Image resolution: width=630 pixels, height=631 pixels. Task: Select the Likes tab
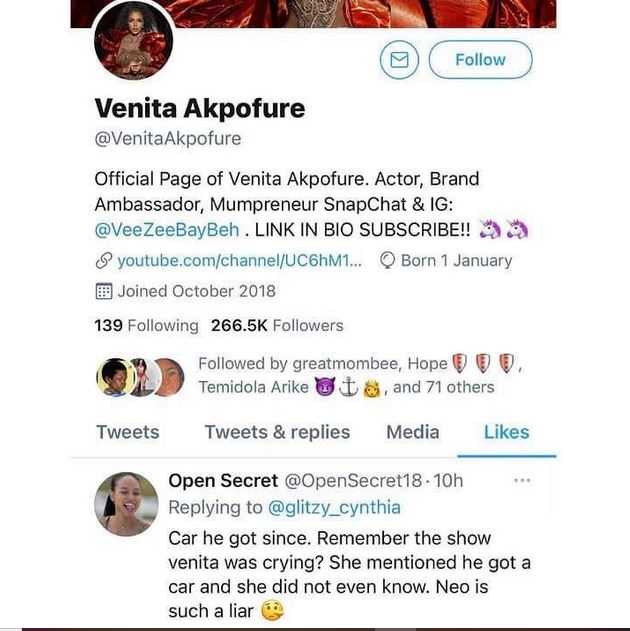(506, 432)
